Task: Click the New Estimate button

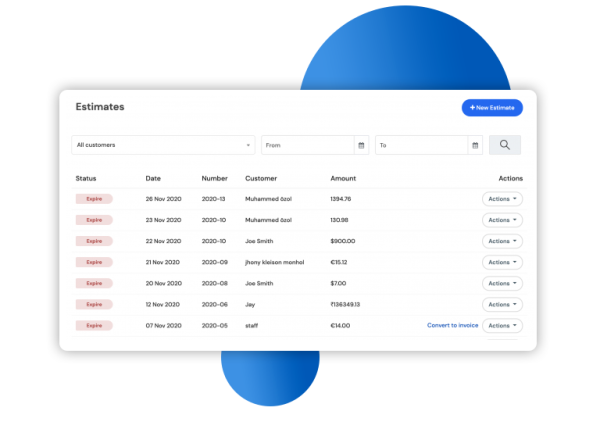Action: 491,107
